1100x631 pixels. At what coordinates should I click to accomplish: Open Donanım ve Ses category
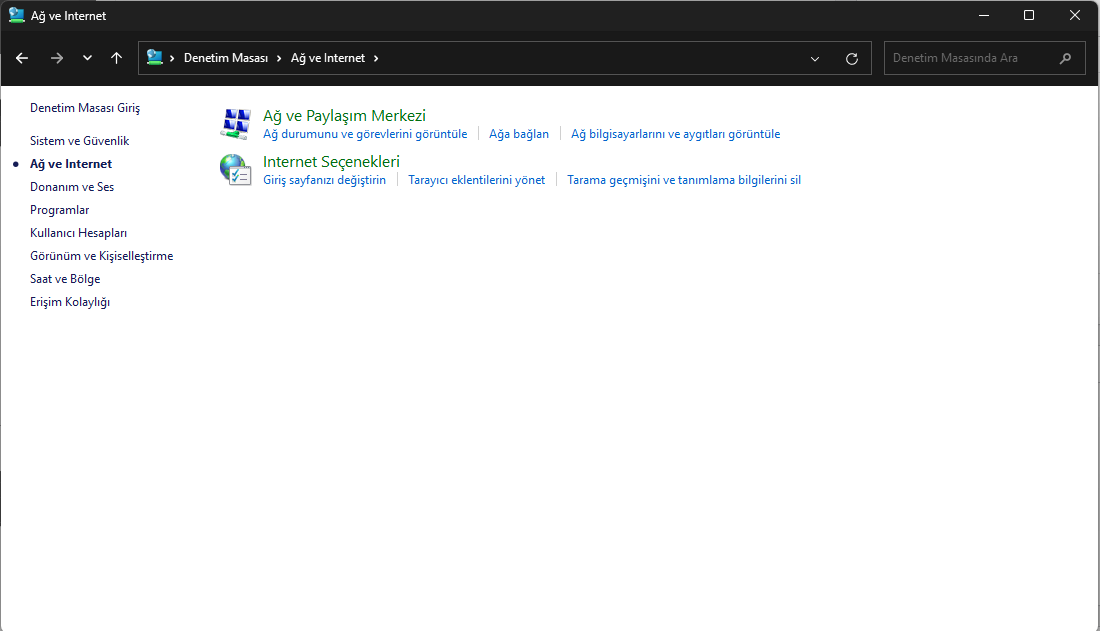click(72, 187)
